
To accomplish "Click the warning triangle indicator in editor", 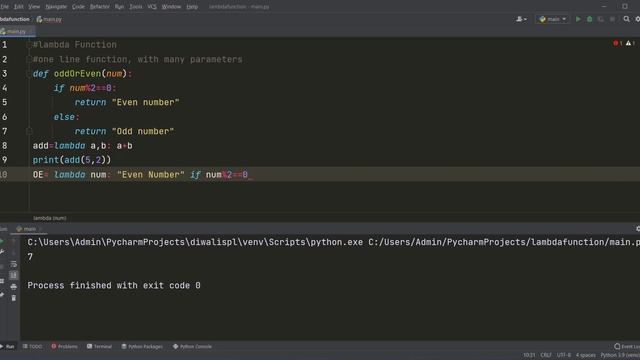I will tap(630, 43).
